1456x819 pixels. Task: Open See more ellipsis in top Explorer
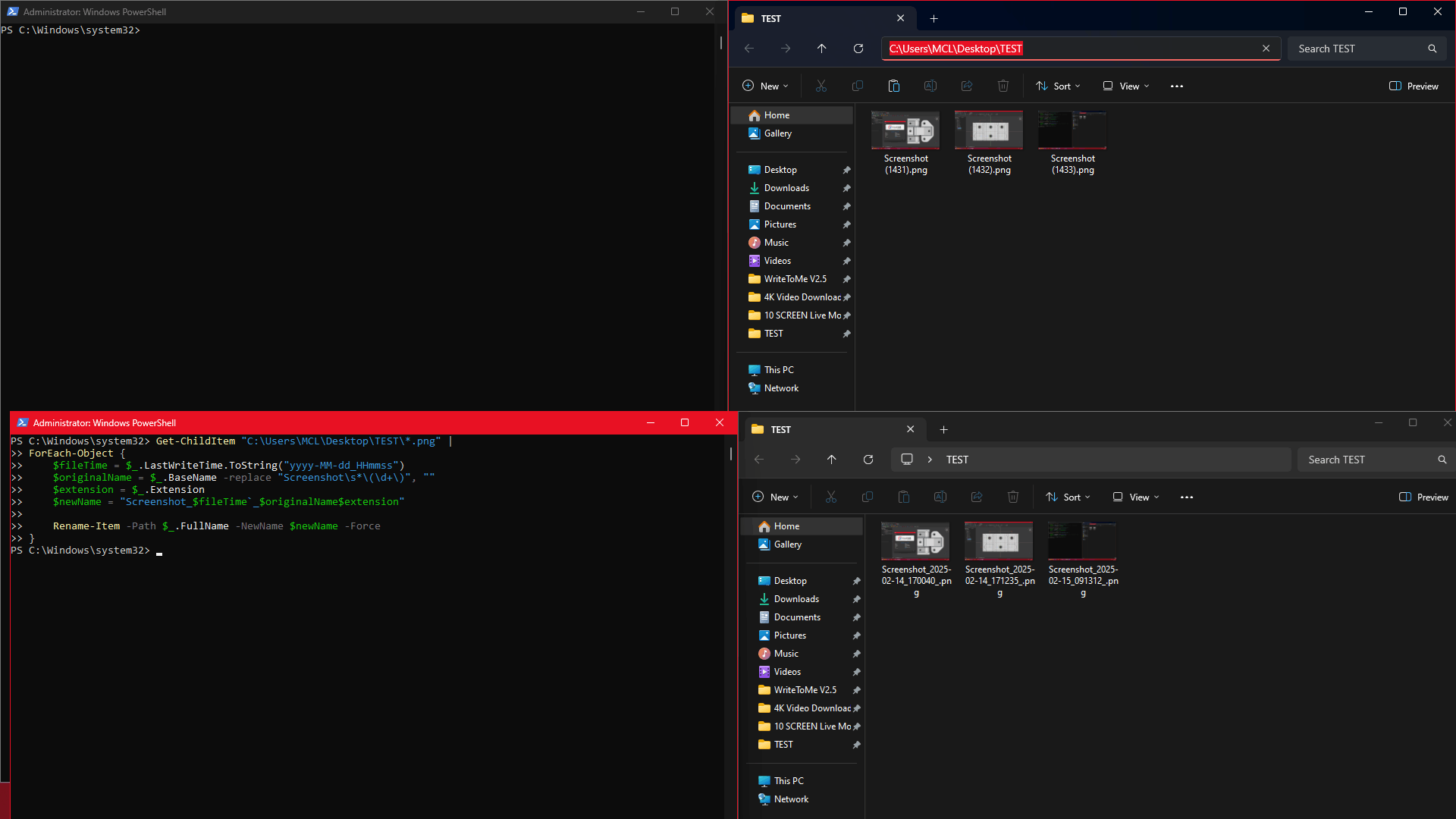[1177, 86]
